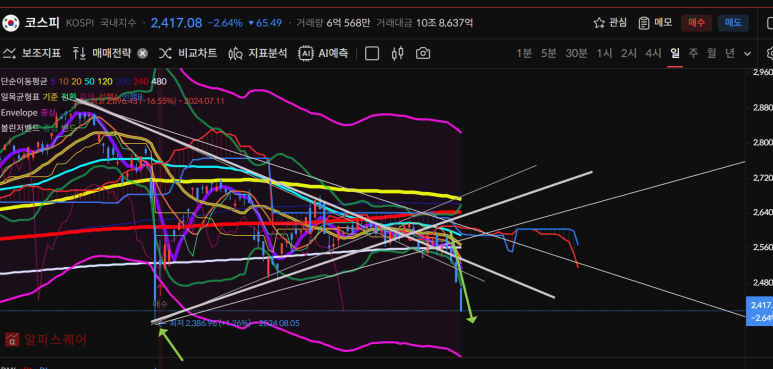773x369 pixels.
Task: Click the 거래량 6억 568만 volume value
Action: coord(333,23)
